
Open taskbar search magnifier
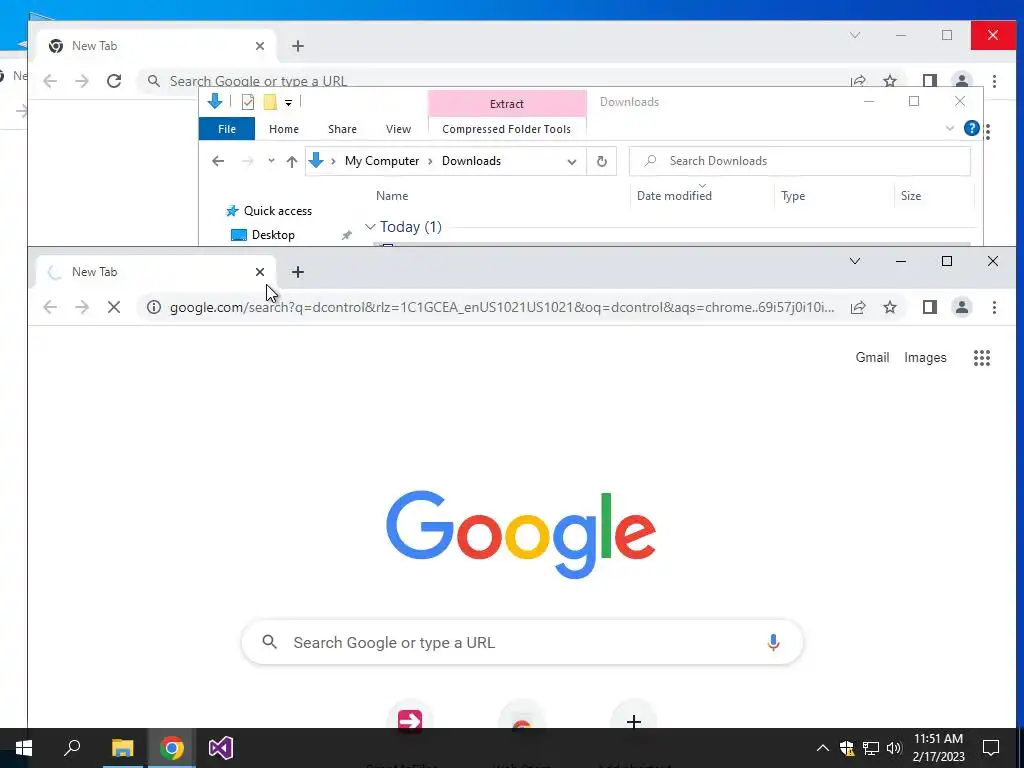point(72,748)
